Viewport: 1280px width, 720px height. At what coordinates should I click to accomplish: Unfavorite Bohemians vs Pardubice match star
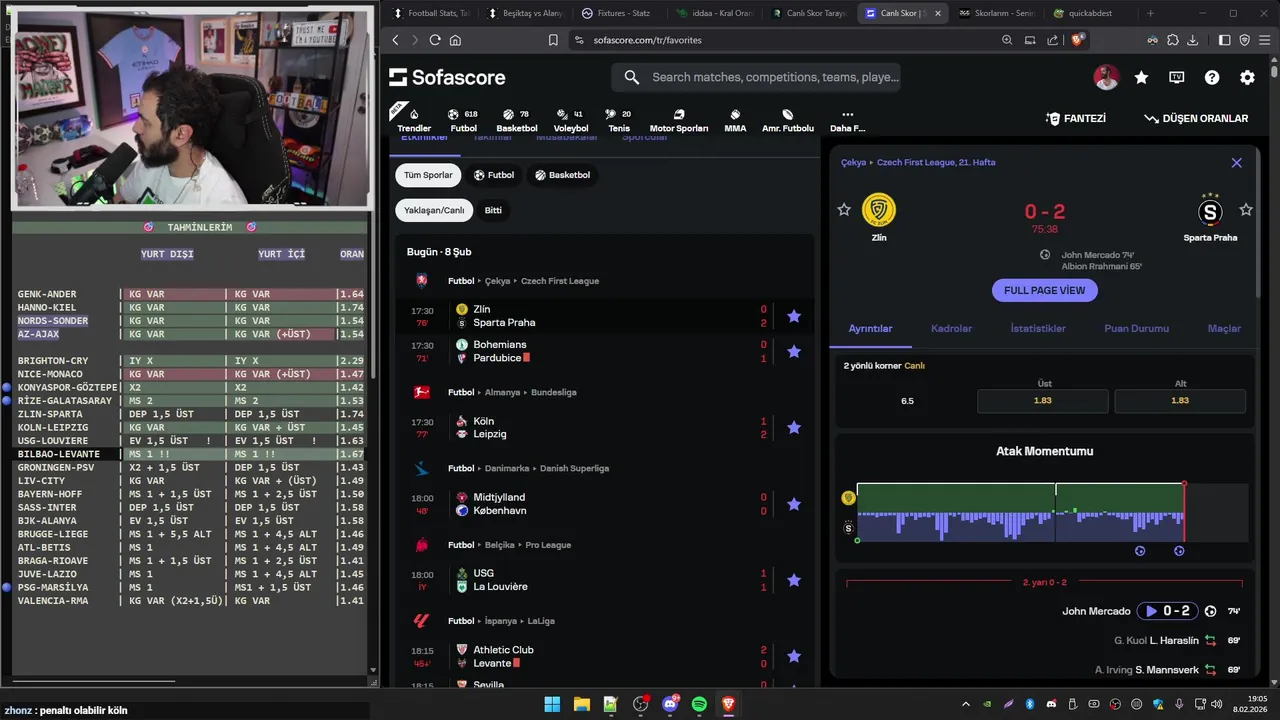tap(794, 351)
